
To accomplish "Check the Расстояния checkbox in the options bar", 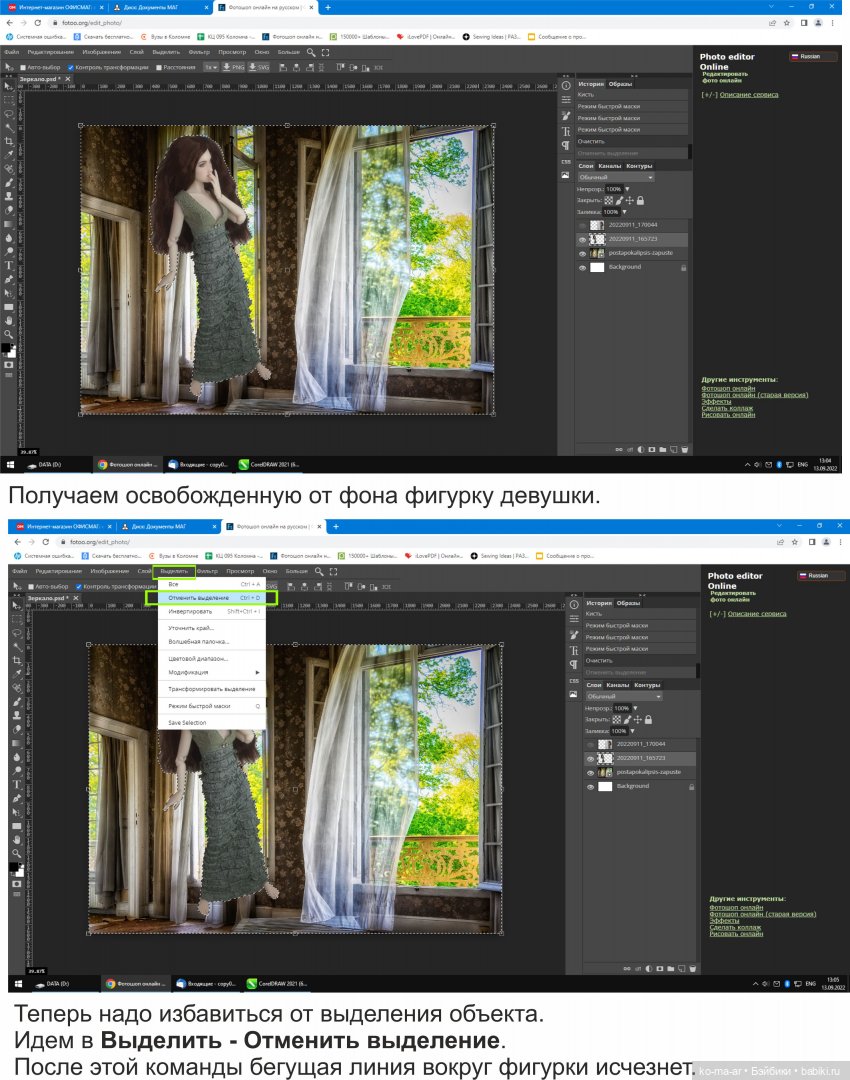I will click(x=158, y=67).
